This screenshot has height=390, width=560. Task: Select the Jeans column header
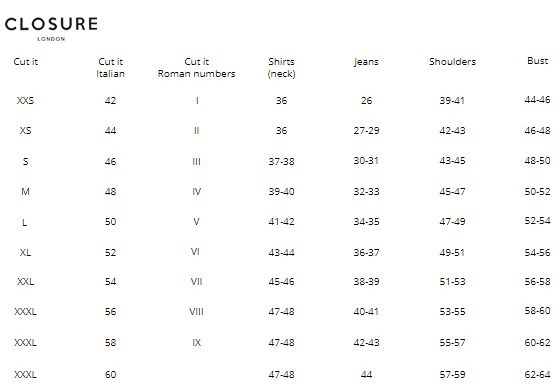[x=366, y=62]
